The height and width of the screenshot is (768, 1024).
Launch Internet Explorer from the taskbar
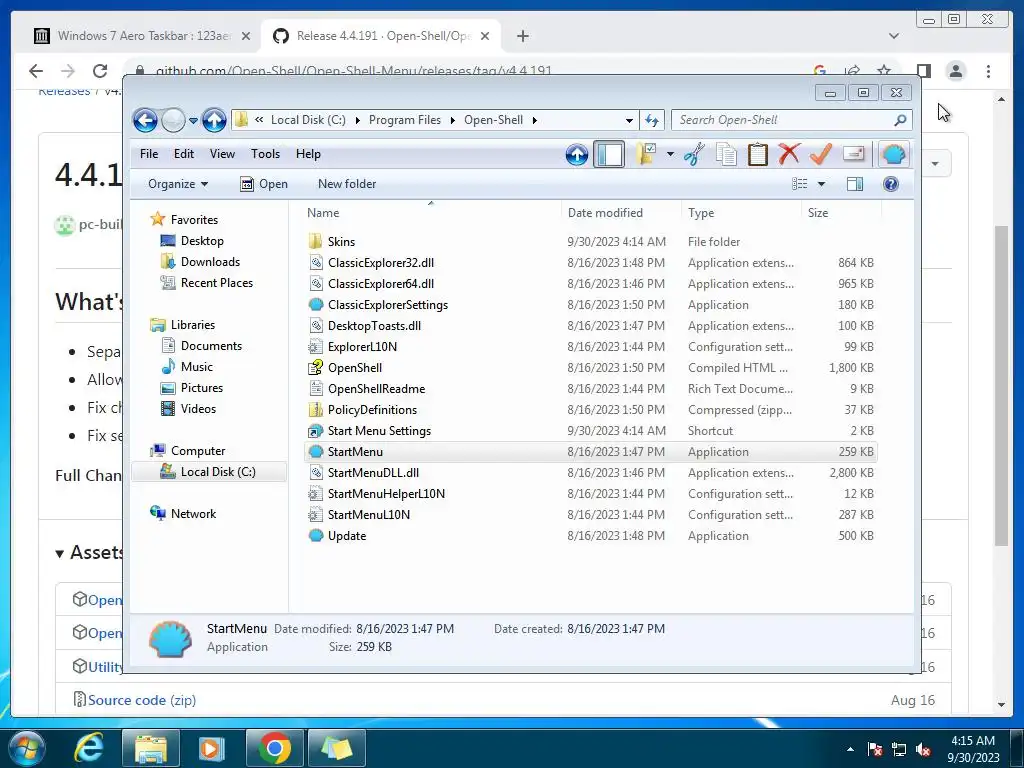point(89,748)
